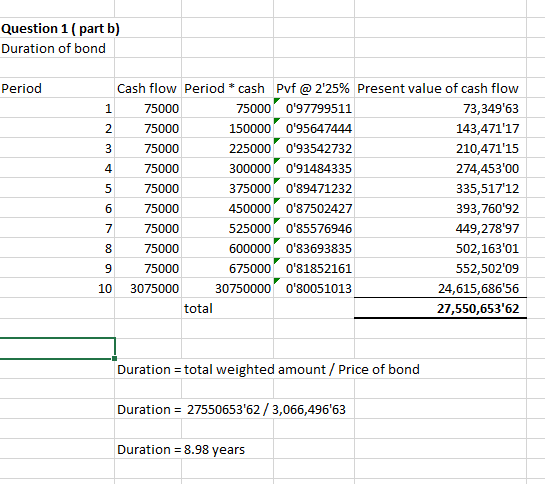Image resolution: width=545 pixels, height=484 pixels.
Task: Select the cell with value 0'87502427
Action: (x=314, y=208)
